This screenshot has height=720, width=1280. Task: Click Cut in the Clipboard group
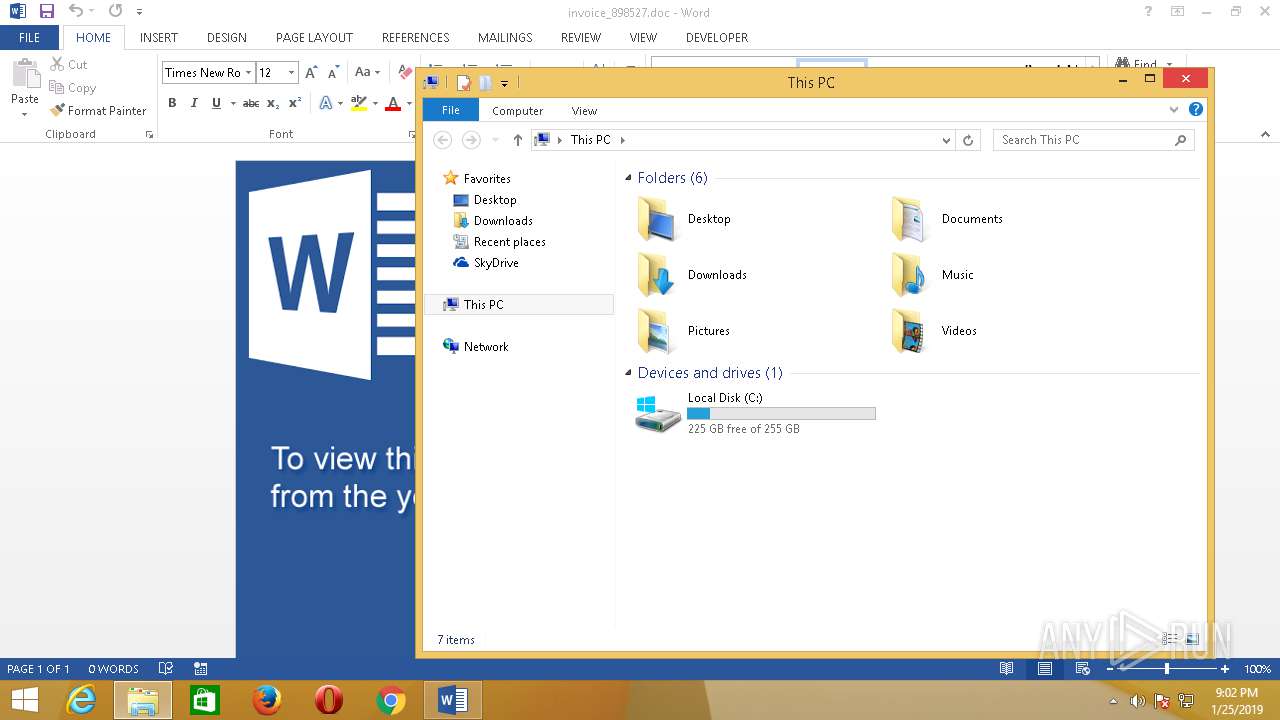68,64
